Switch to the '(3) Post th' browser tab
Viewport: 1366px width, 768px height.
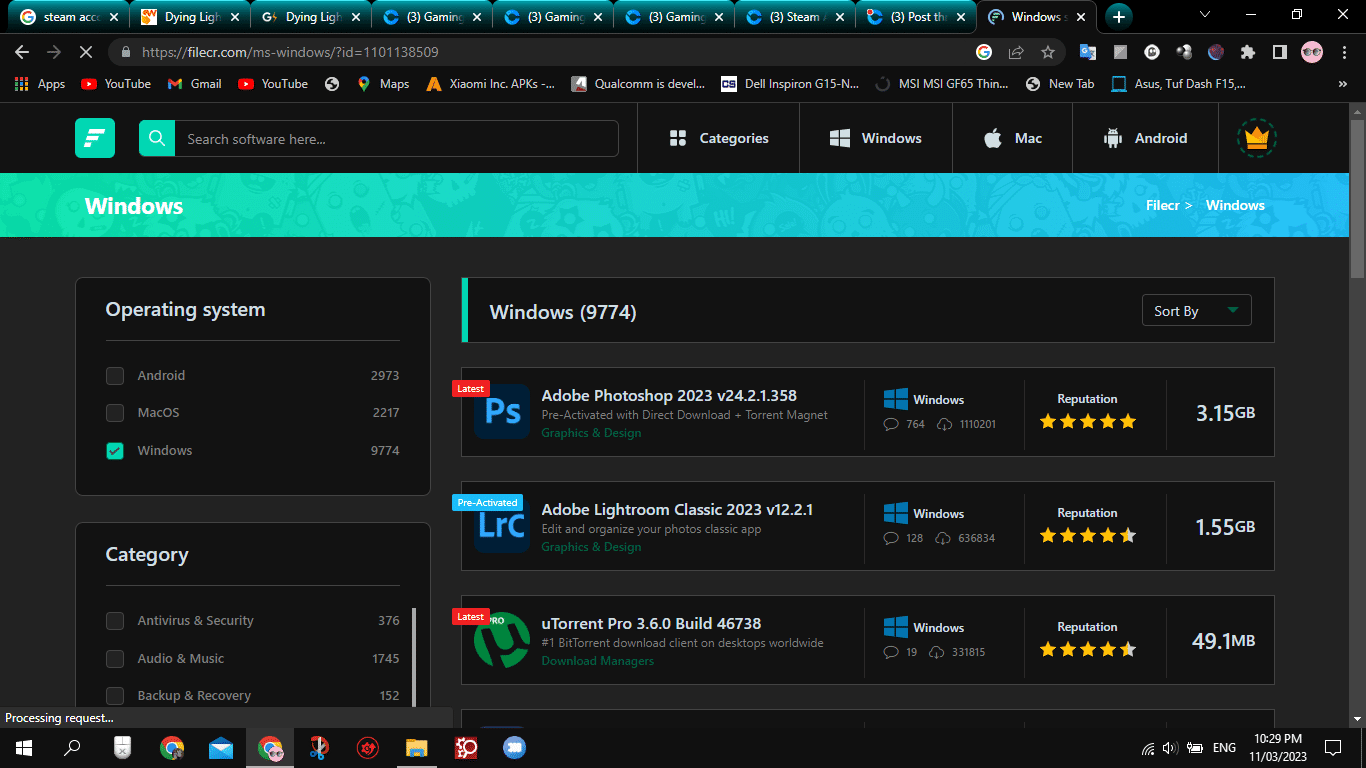tap(916, 17)
